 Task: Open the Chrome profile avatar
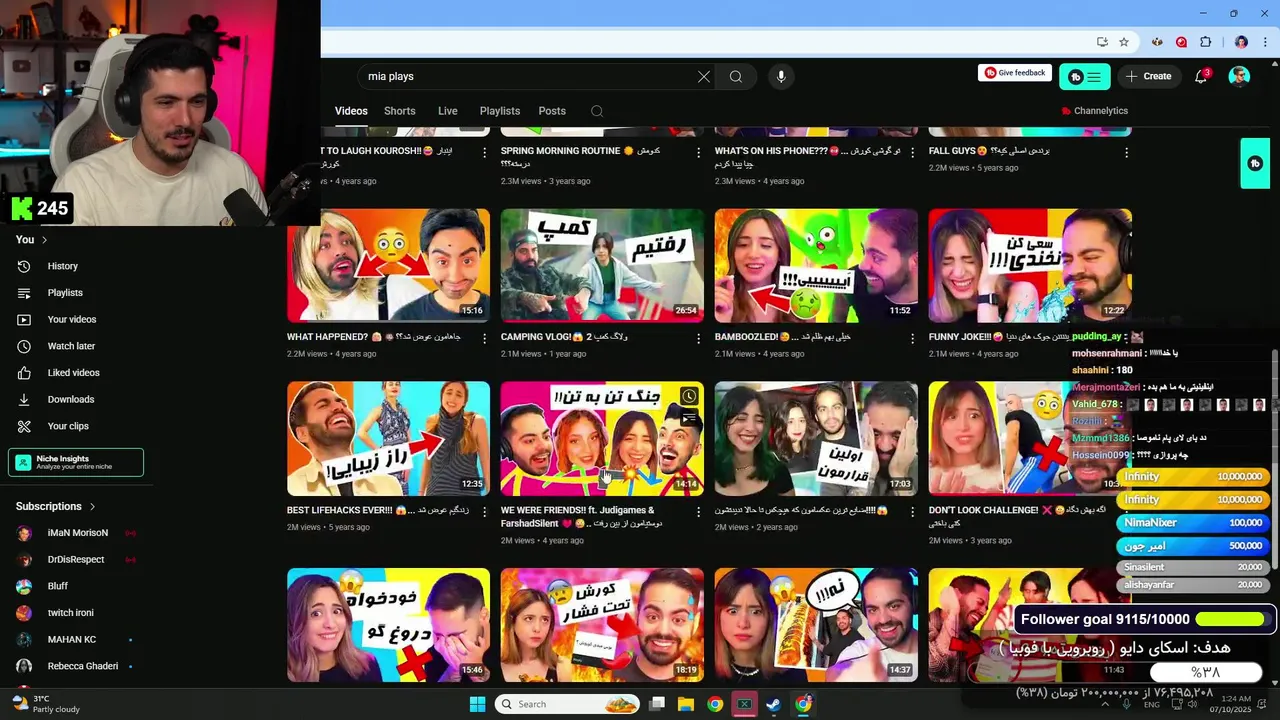[1241, 42]
